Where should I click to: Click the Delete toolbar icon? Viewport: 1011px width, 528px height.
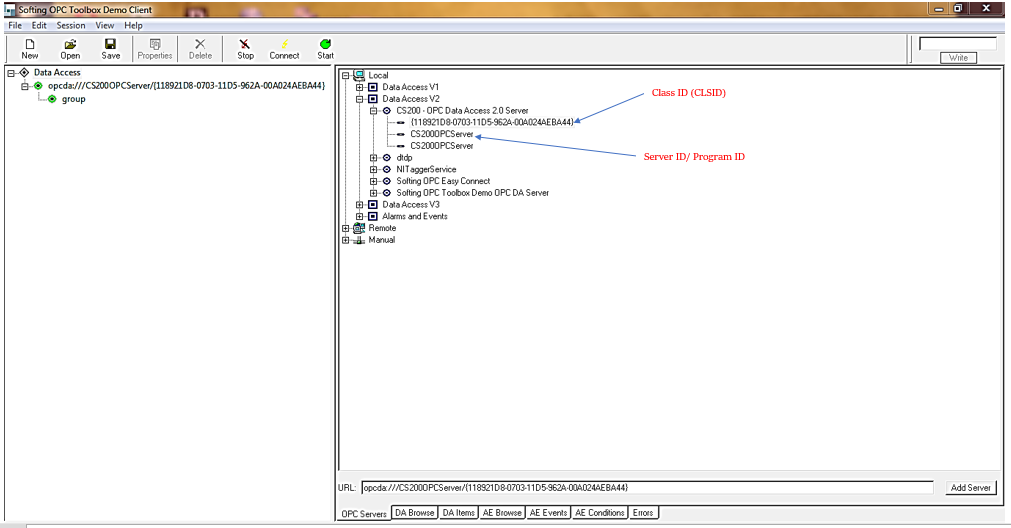(200, 44)
